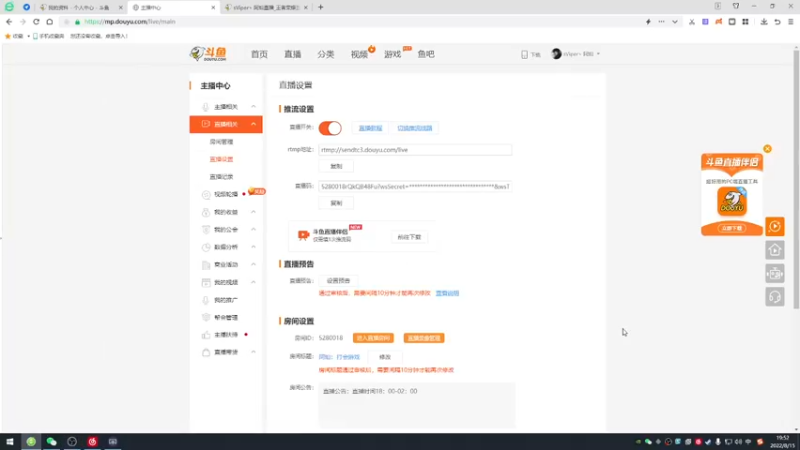Click the undo closed-tab arrow icon
800x450 pixels.
click(x=777, y=22)
